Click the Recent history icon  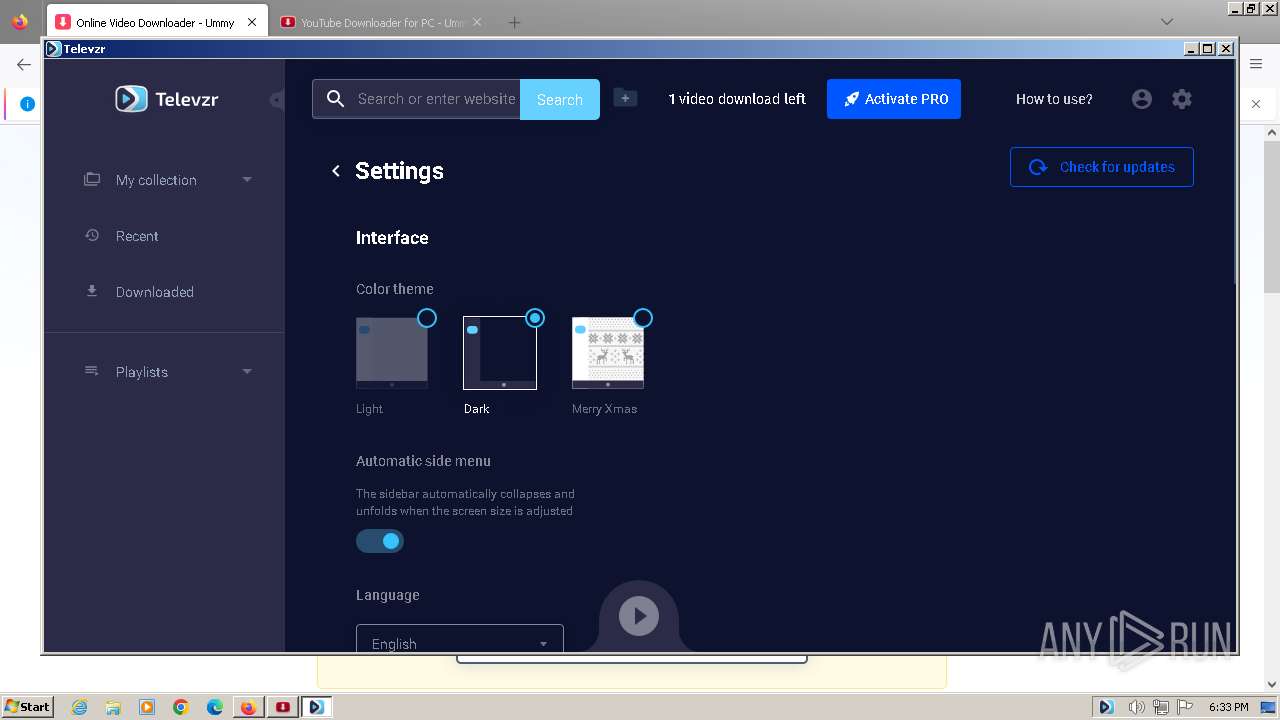[x=92, y=235]
